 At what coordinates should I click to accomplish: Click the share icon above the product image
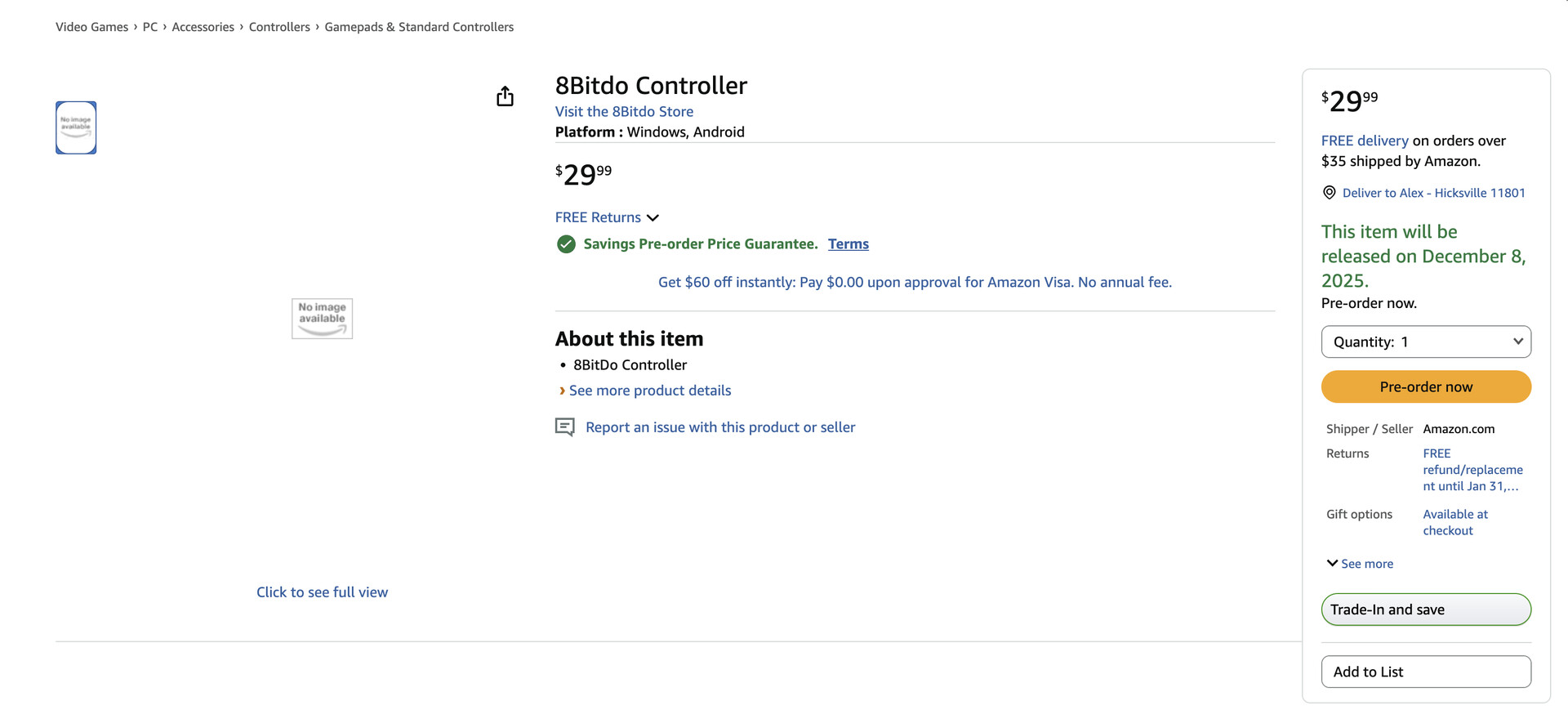[505, 96]
